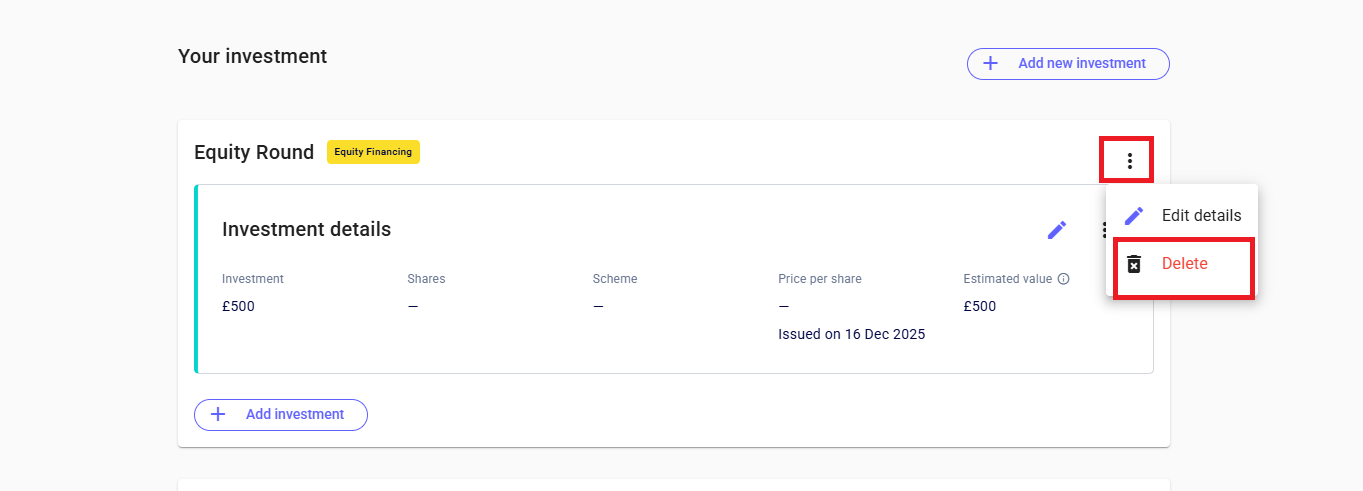1363x491 pixels.
Task: Click purple pencil icon in Investment details card
Action: click(1057, 230)
